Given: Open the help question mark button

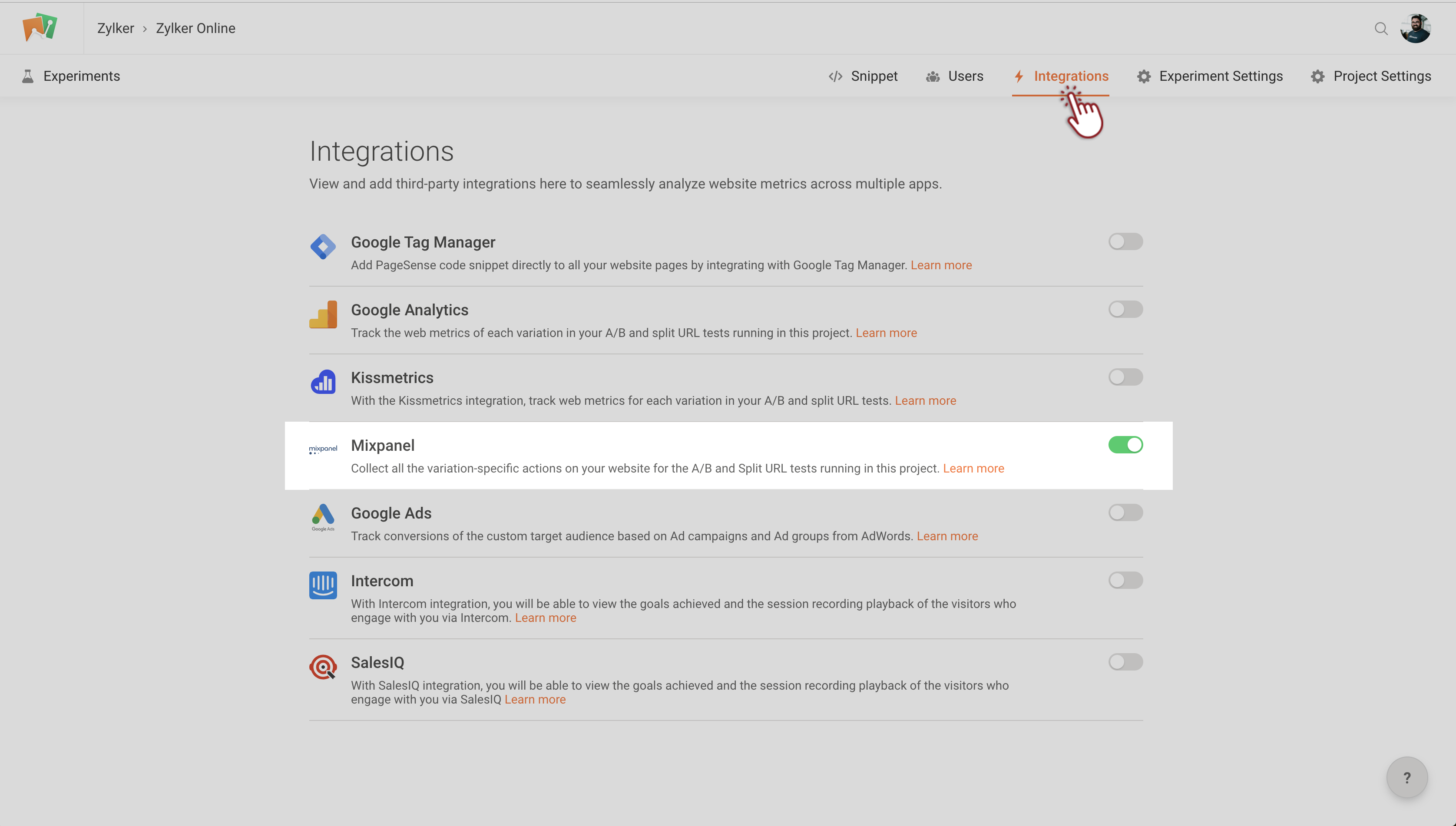Looking at the screenshot, I should (1406, 778).
